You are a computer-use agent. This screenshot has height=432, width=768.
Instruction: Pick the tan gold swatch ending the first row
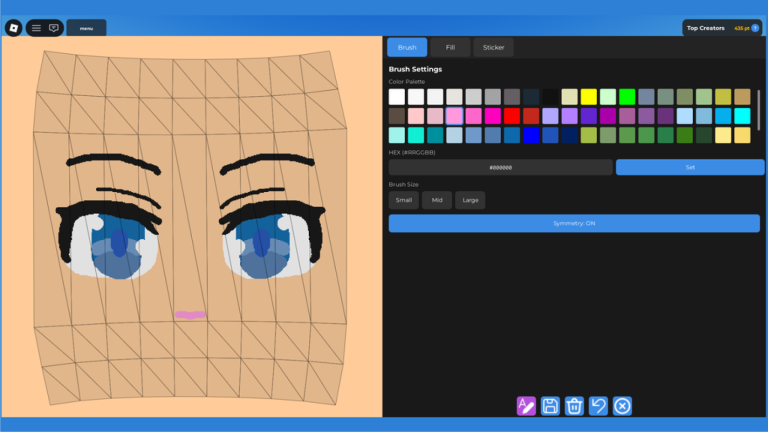(742, 97)
